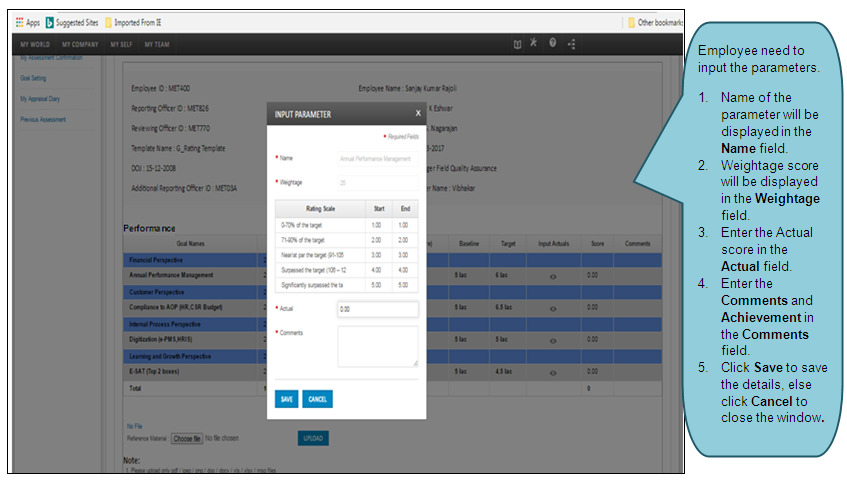This screenshot has width=847, height=481.
Task: Click Target column header
Action: 508,244
